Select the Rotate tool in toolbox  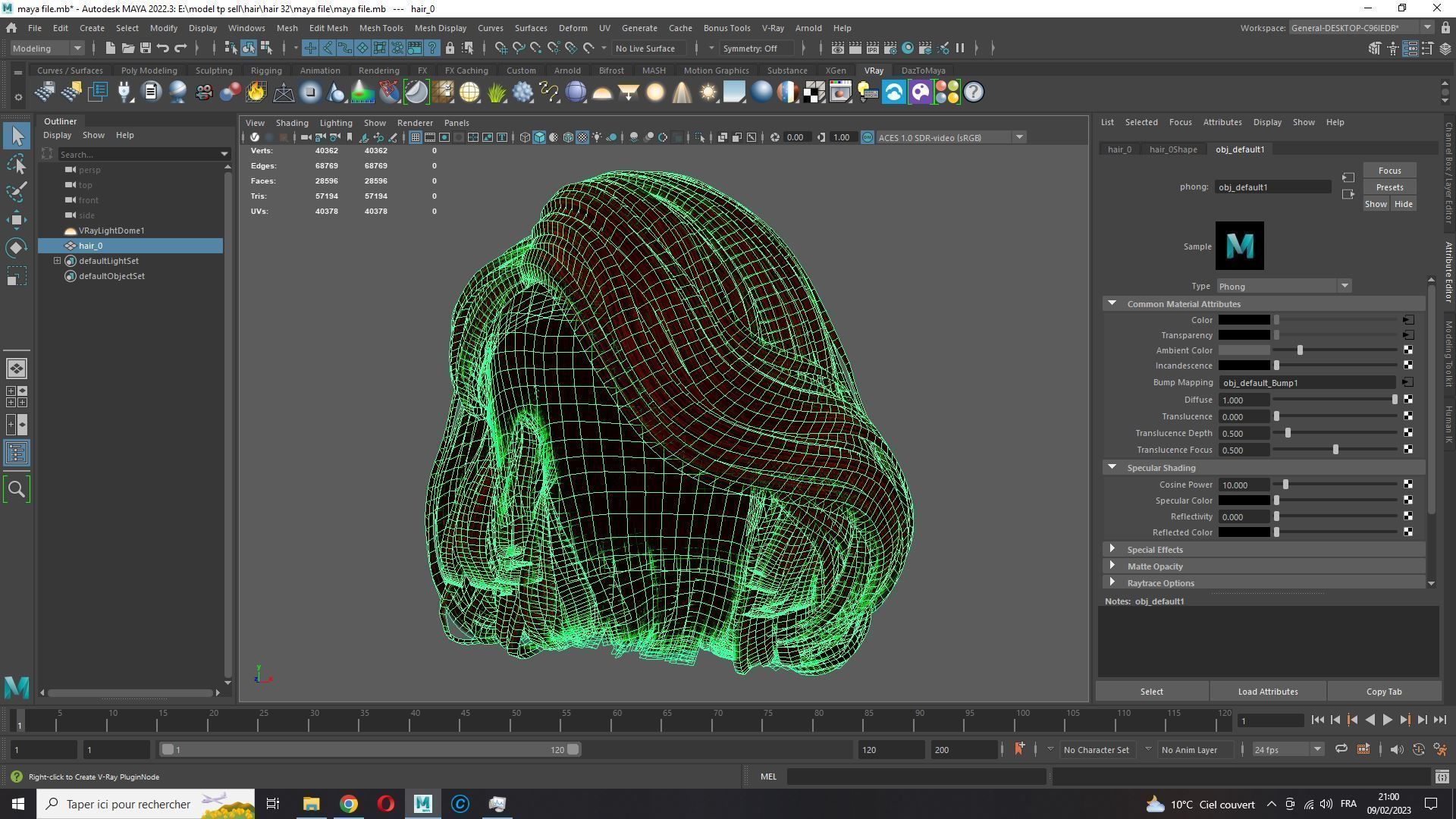click(x=17, y=248)
